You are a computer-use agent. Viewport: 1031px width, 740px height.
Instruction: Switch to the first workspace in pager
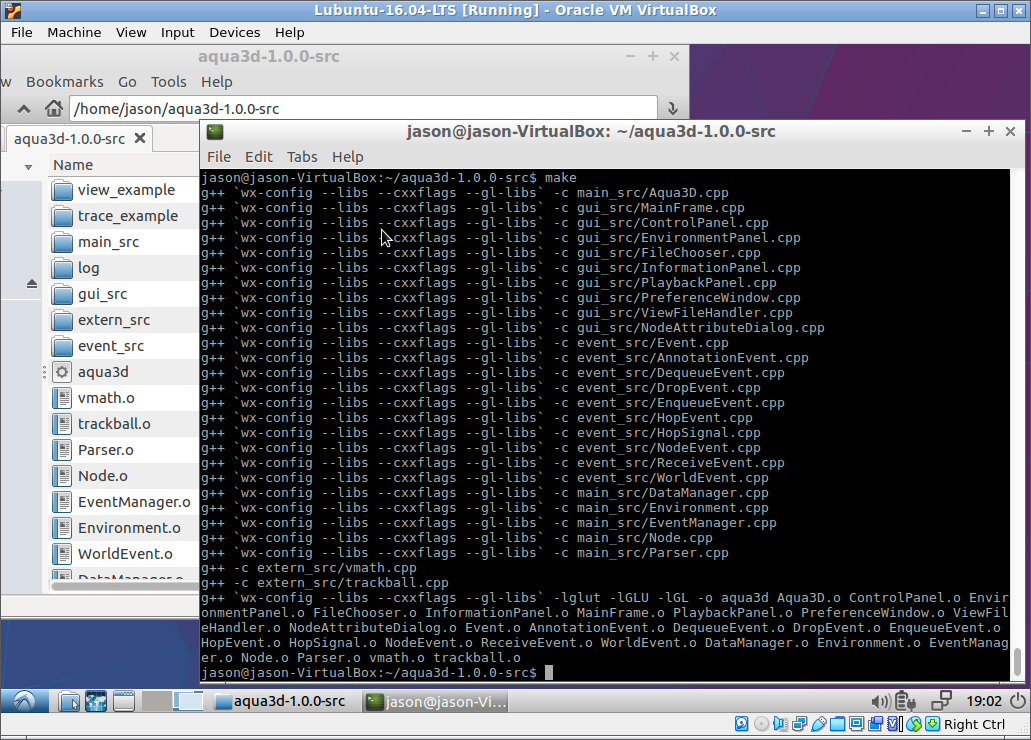156,701
